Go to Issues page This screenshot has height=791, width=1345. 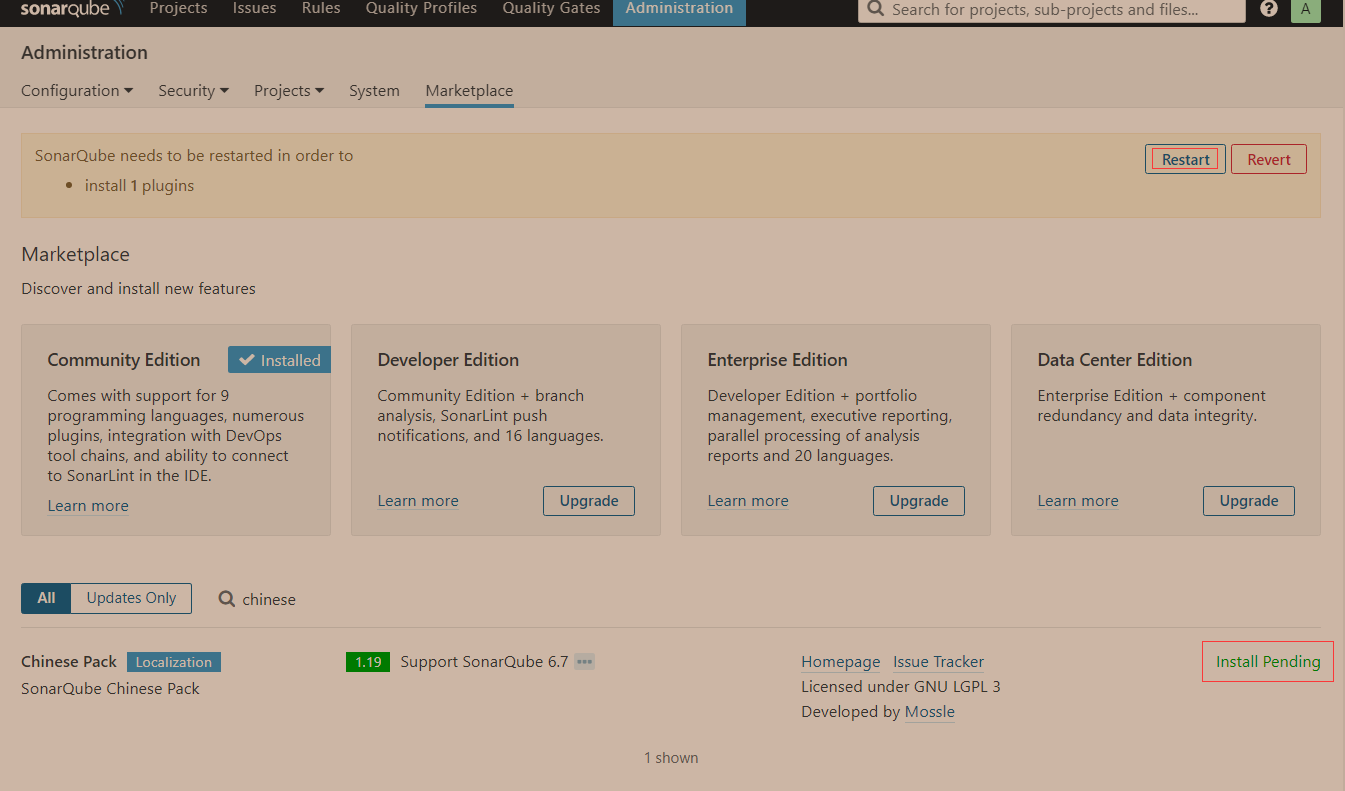point(255,9)
